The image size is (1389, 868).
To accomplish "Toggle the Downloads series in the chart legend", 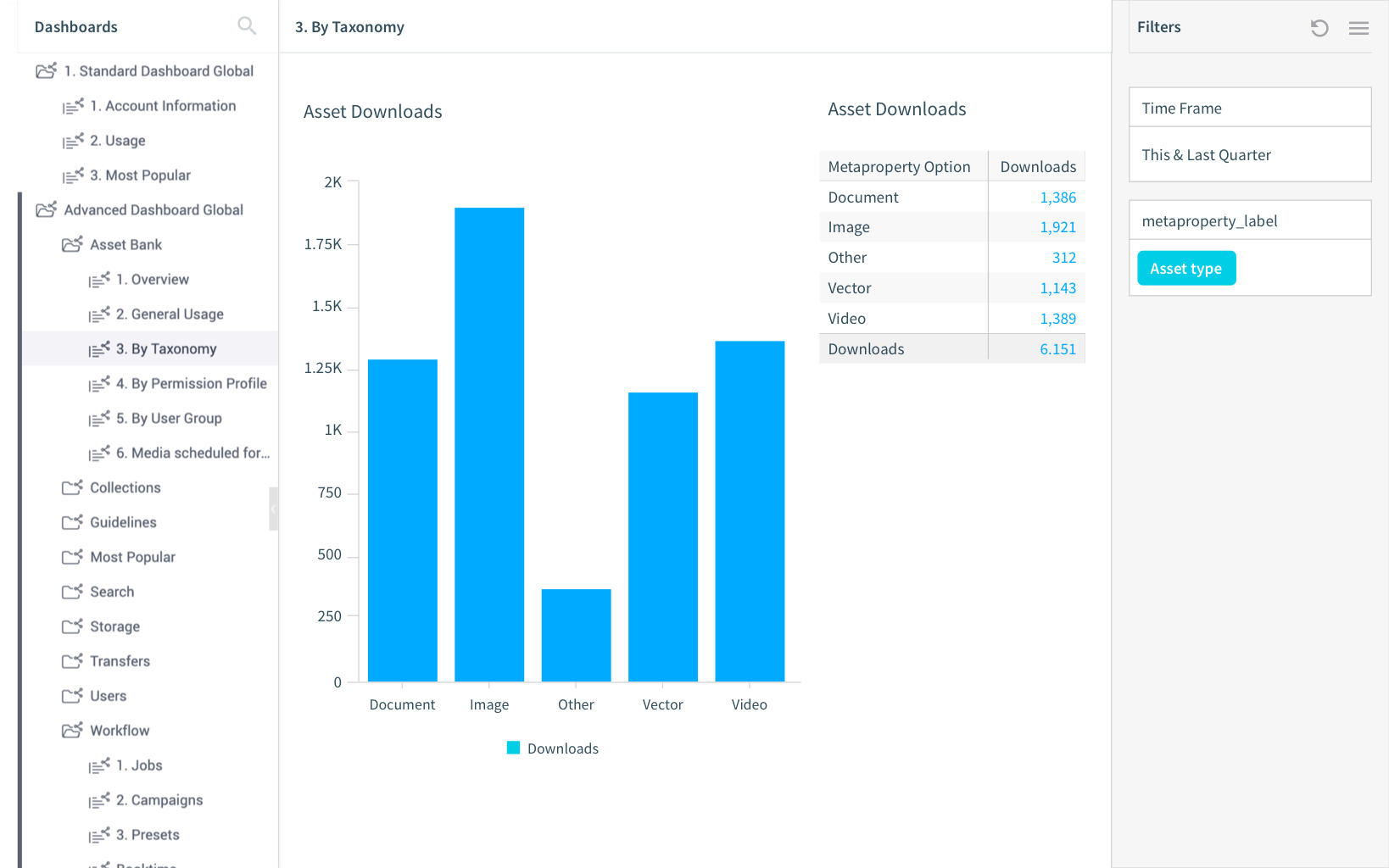I will coord(552,748).
